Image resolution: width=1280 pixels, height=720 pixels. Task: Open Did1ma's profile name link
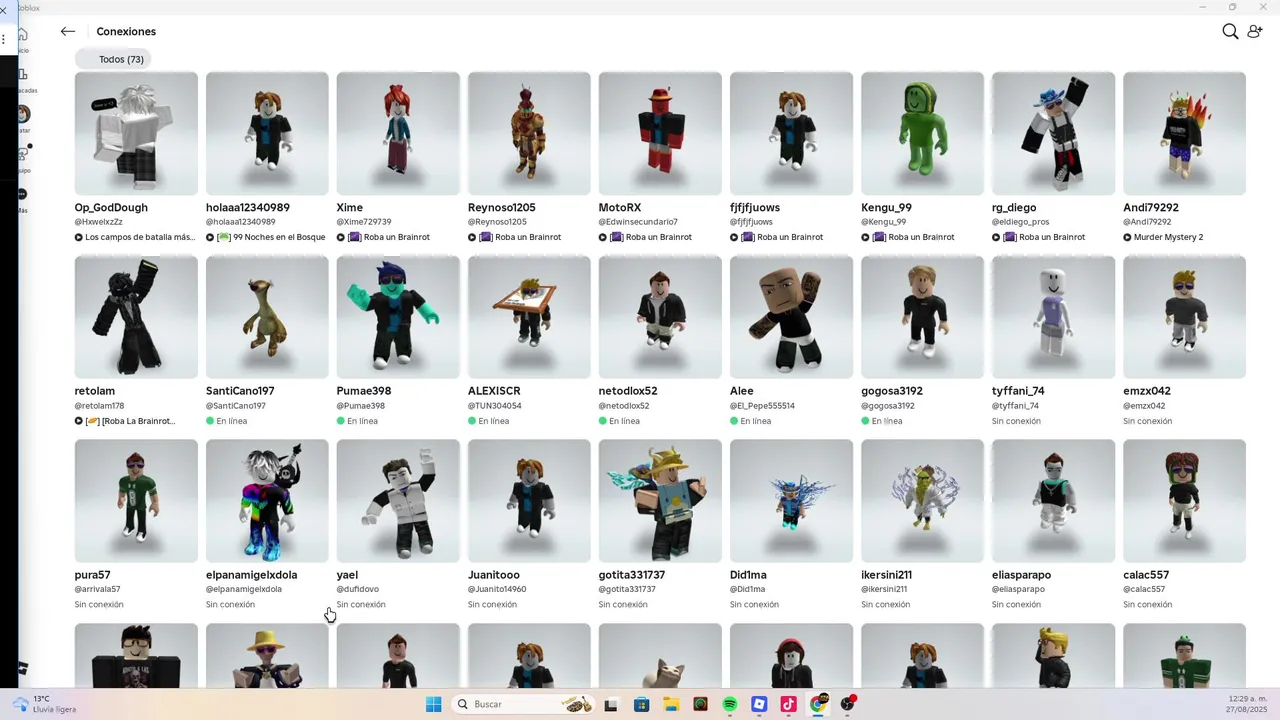(748, 575)
